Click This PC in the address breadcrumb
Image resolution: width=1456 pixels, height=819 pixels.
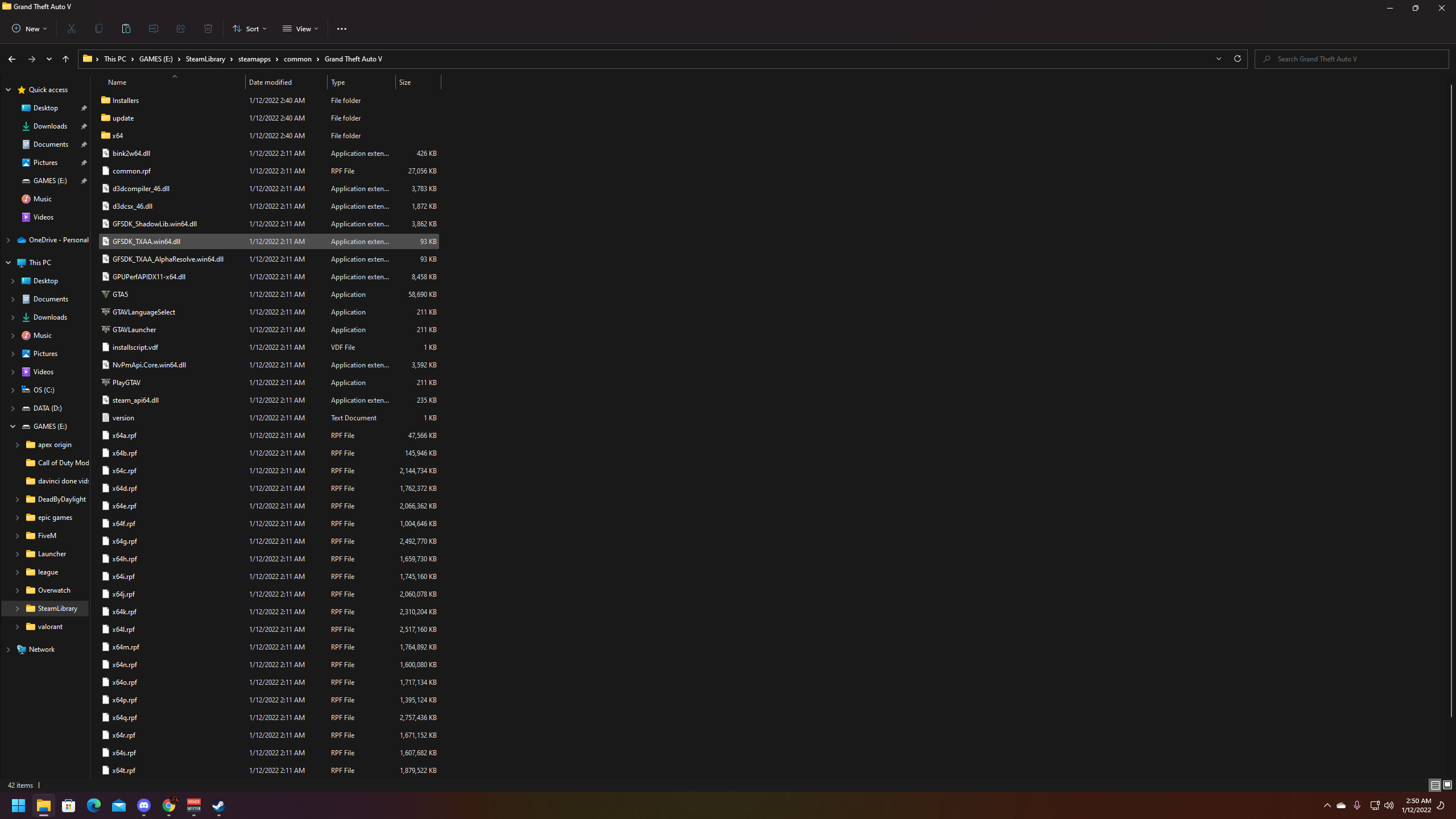[115, 59]
